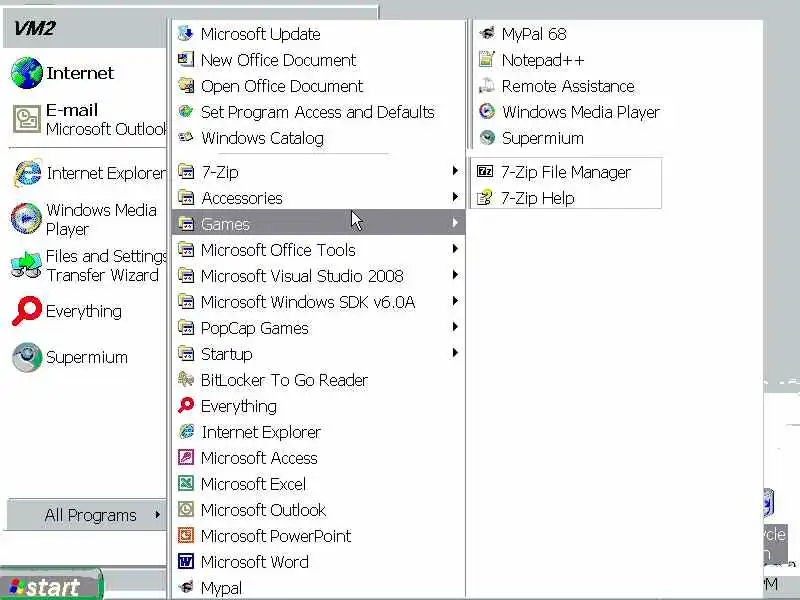The image size is (800, 600).
Task: Expand the PopCap Games submenu arrow
Action: pos(455,328)
